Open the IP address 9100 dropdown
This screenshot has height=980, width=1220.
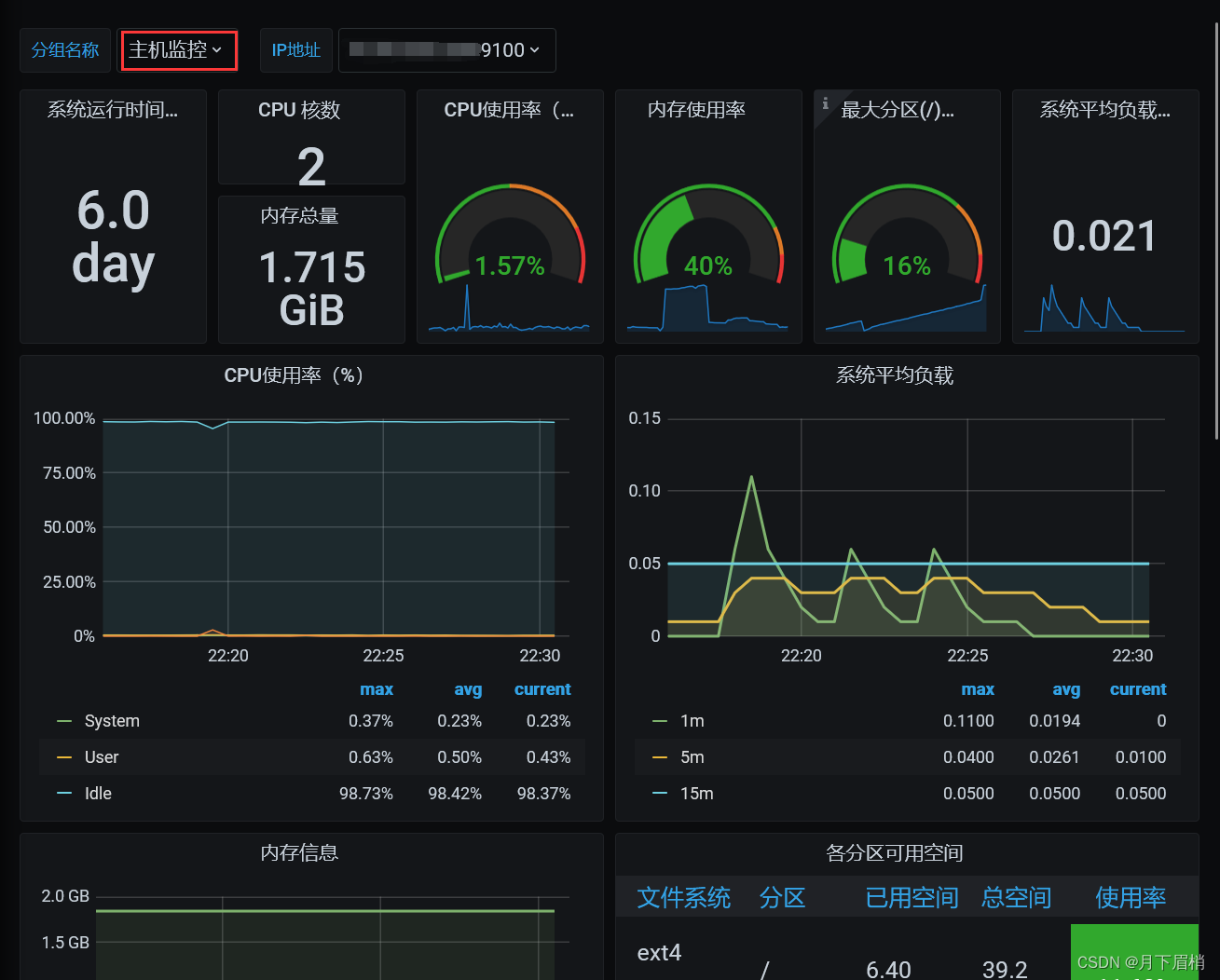tap(447, 50)
